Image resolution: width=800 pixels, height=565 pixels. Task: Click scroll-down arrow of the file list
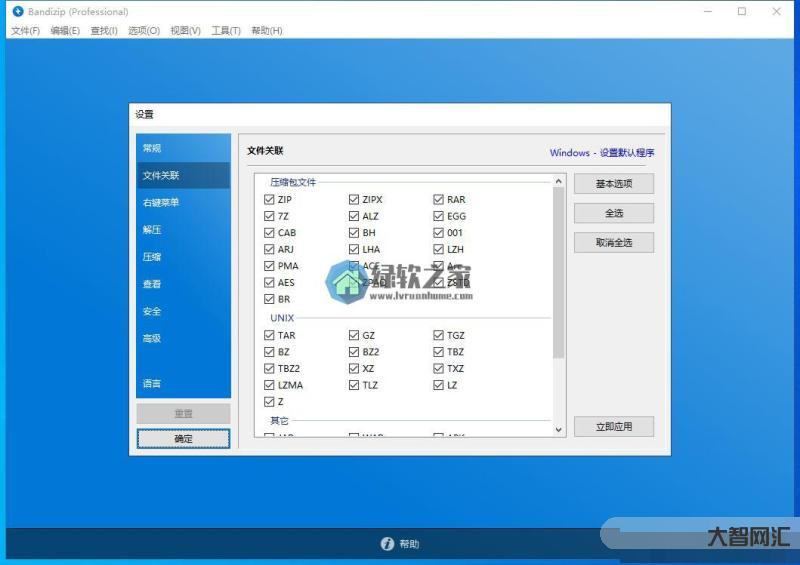click(x=558, y=429)
